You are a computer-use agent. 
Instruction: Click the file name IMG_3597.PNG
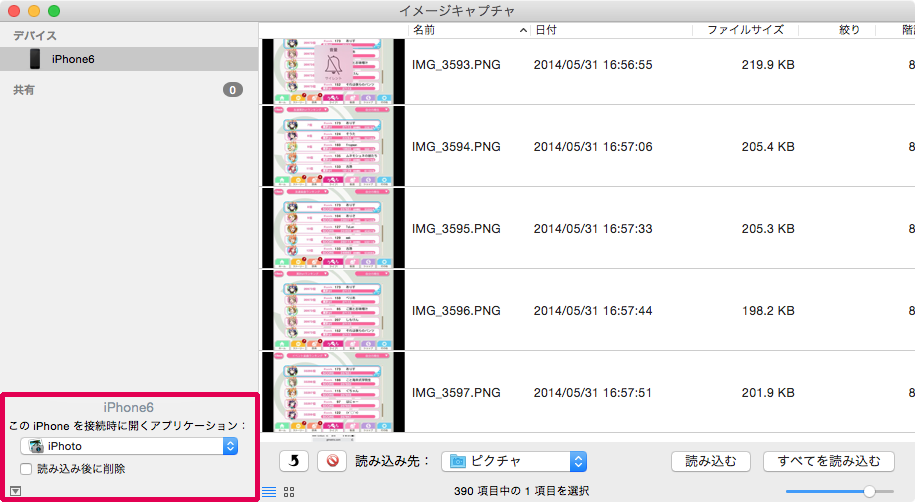point(456,393)
